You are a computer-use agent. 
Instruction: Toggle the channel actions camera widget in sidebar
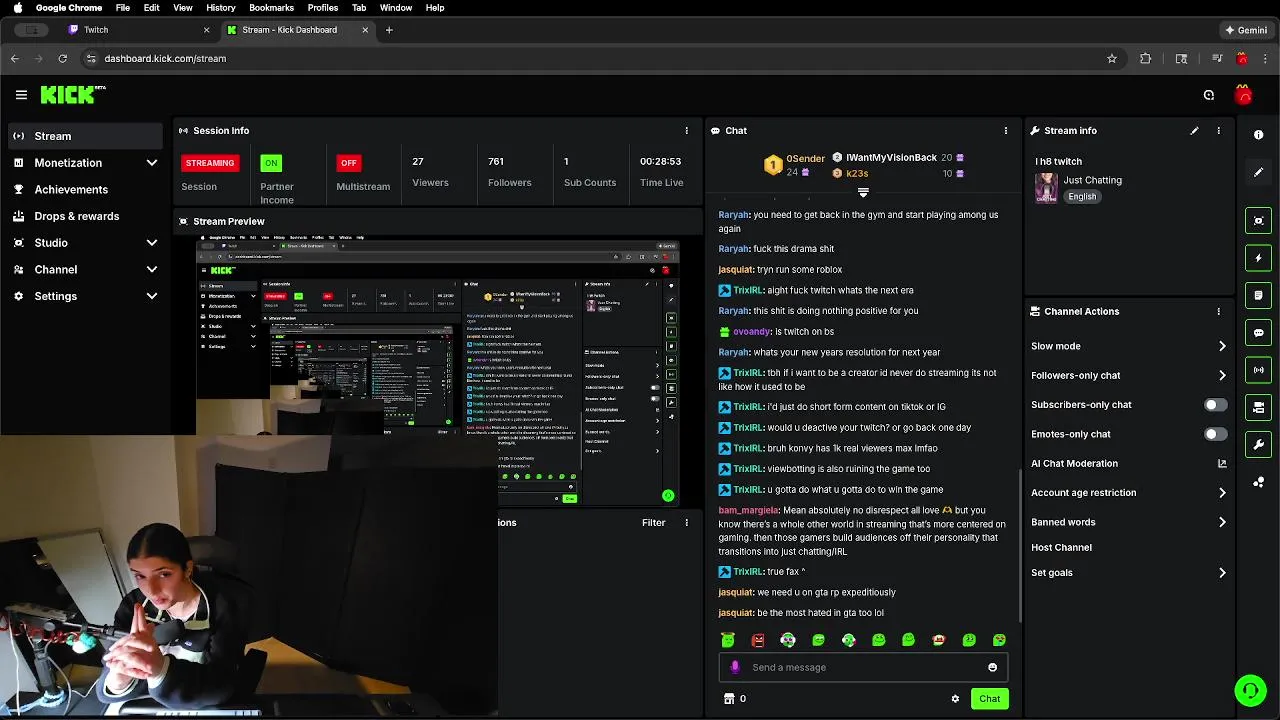(x=1259, y=407)
